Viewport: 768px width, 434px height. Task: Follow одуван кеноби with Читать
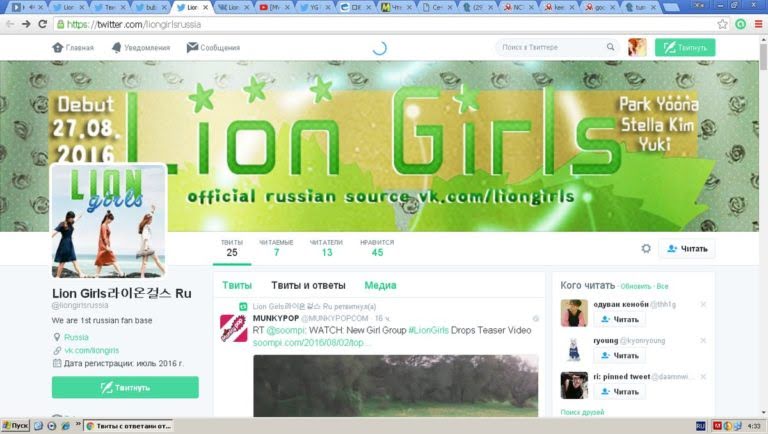coord(620,319)
